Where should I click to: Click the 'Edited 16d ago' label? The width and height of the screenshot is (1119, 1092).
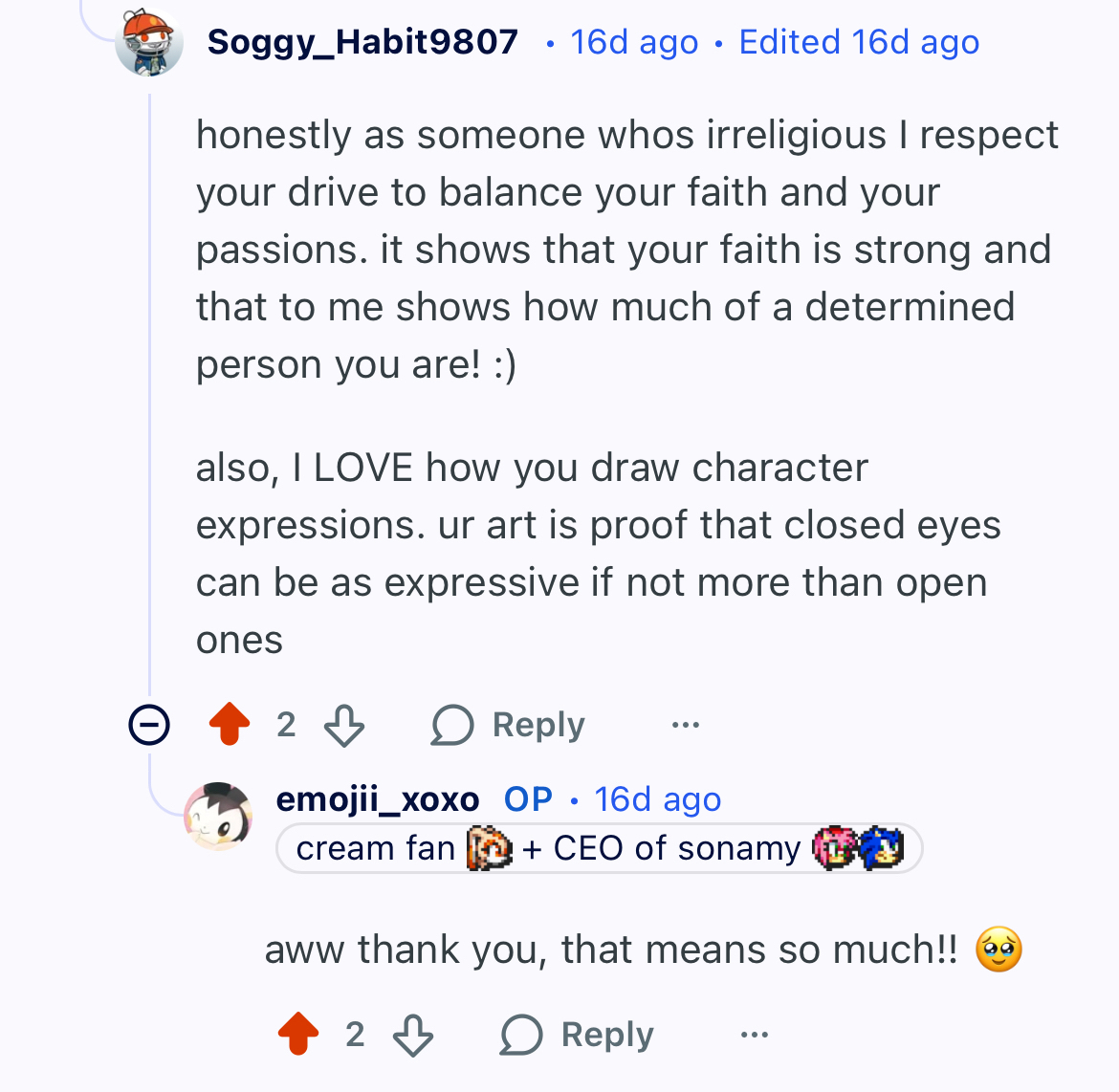pyautogui.click(x=859, y=42)
